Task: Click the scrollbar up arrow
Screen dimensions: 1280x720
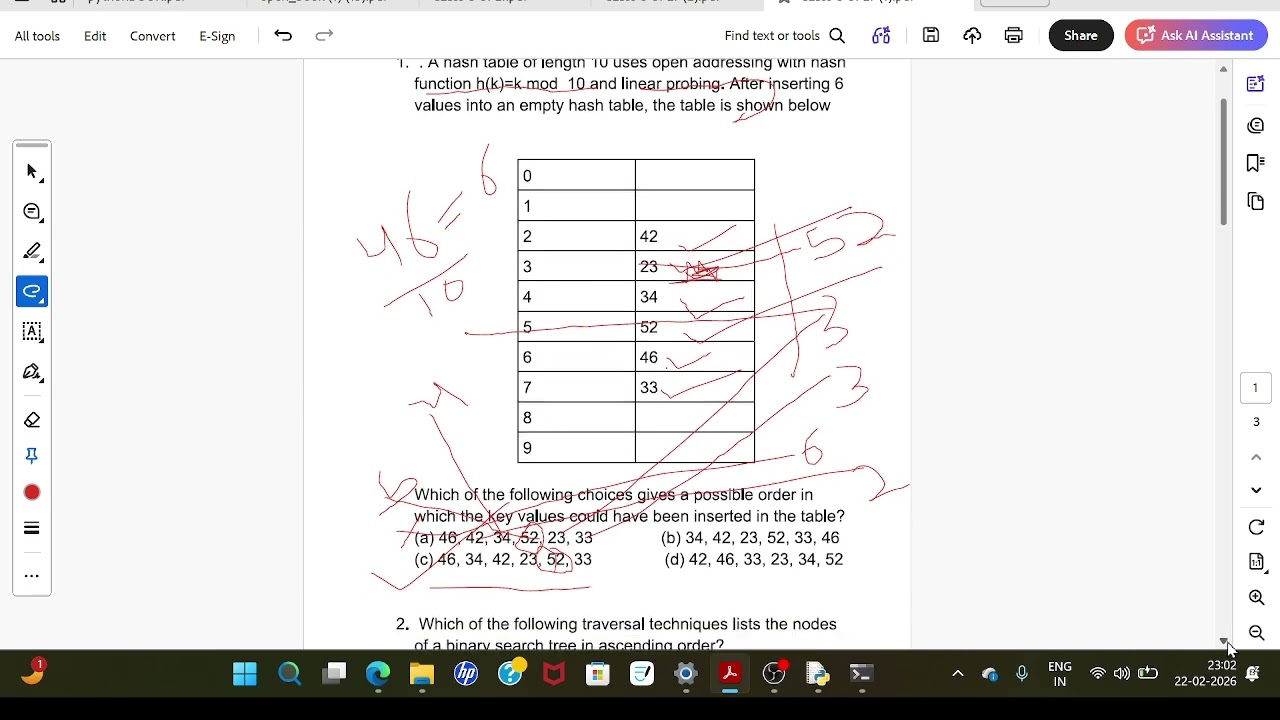Action: click(1223, 69)
